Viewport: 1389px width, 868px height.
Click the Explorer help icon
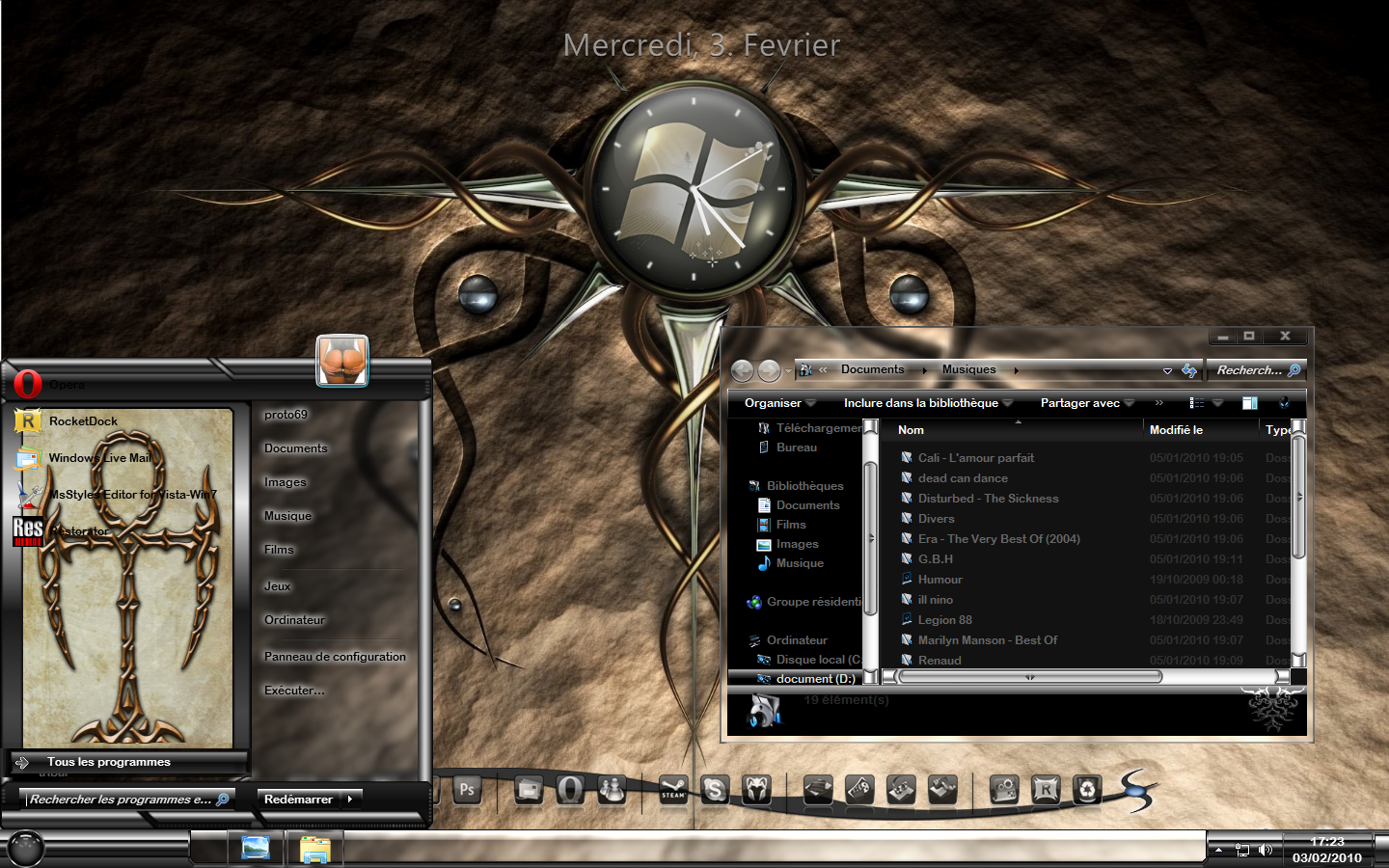[x=1284, y=403]
